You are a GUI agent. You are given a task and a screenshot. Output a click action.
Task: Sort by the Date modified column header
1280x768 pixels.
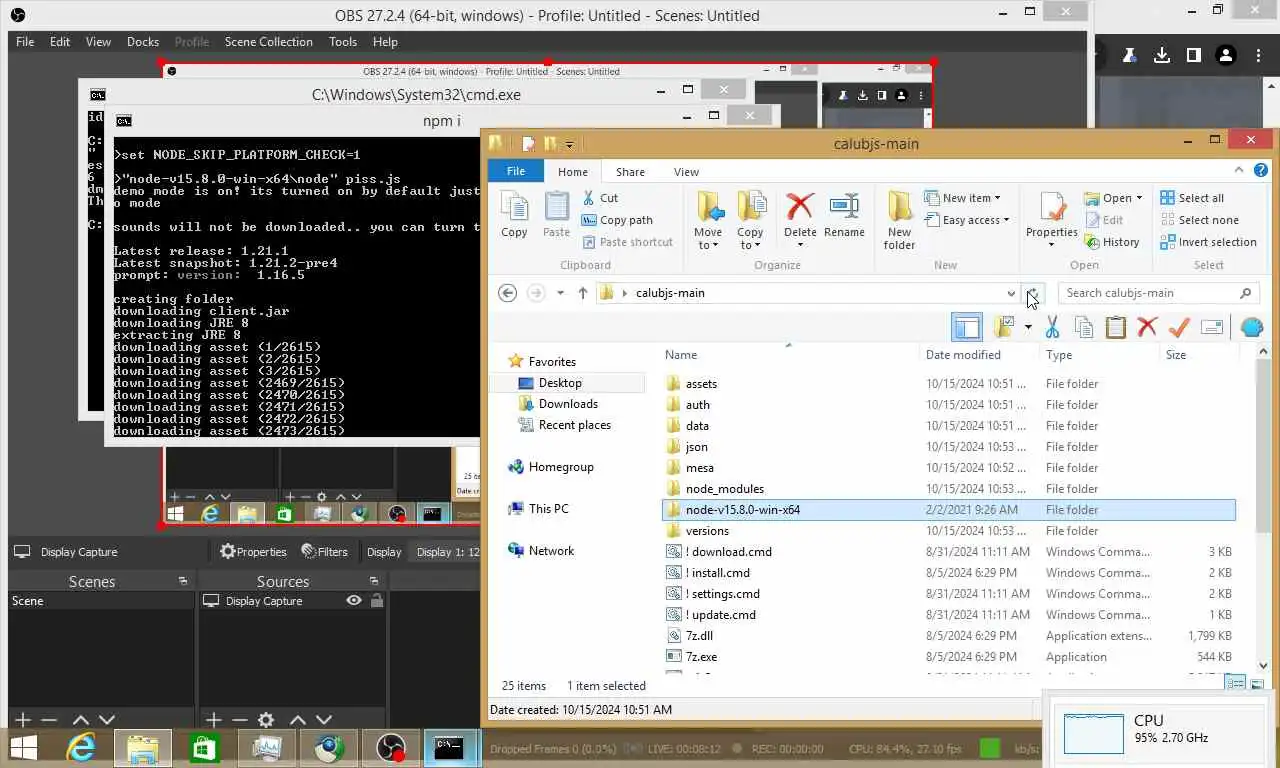(x=963, y=355)
